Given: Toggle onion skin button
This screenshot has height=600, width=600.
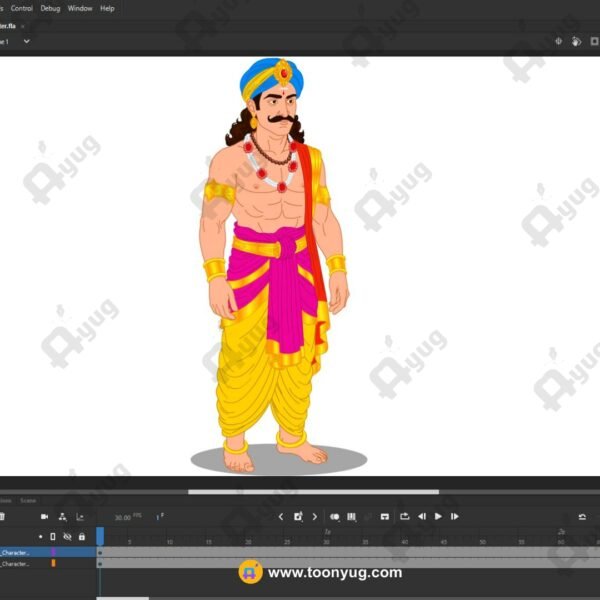Looking at the screenshot, I should point(334,517).
